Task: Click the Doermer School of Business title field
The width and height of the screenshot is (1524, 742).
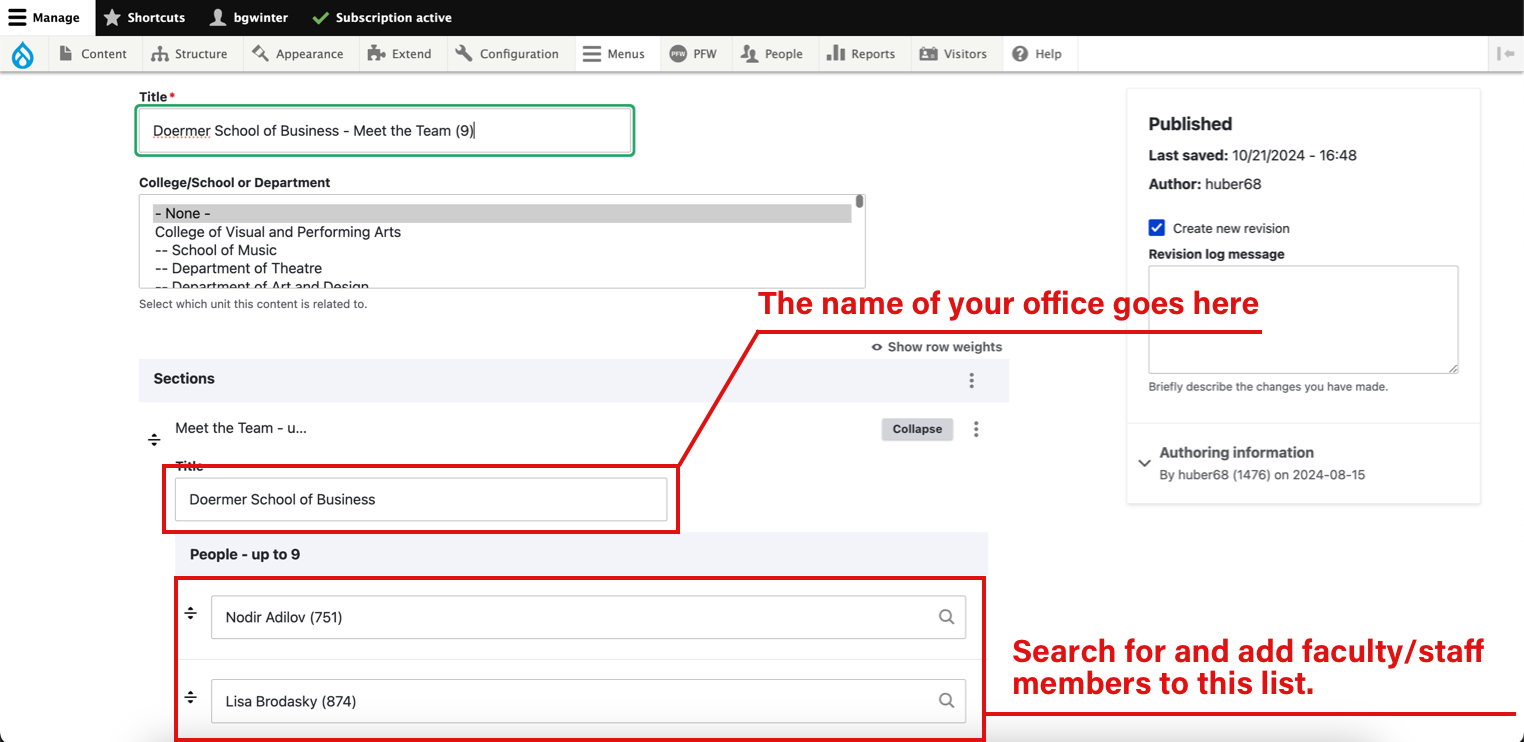Action: (421, 499)
